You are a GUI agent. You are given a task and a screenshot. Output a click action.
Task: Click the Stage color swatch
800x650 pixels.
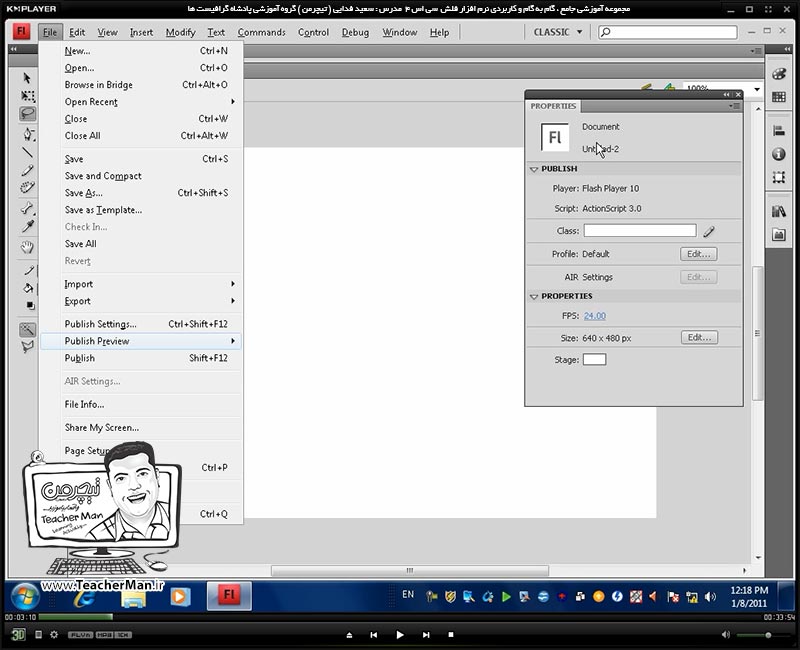pyautogui.click(x=594, y=360)
